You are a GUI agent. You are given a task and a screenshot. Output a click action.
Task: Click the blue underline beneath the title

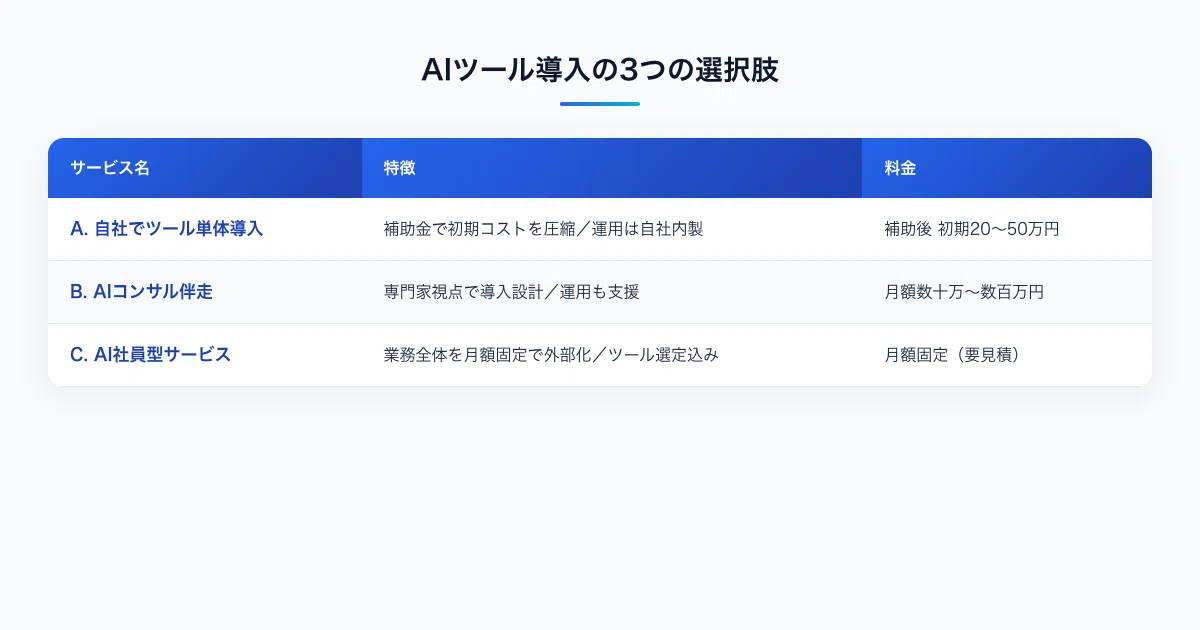point(600,104)
